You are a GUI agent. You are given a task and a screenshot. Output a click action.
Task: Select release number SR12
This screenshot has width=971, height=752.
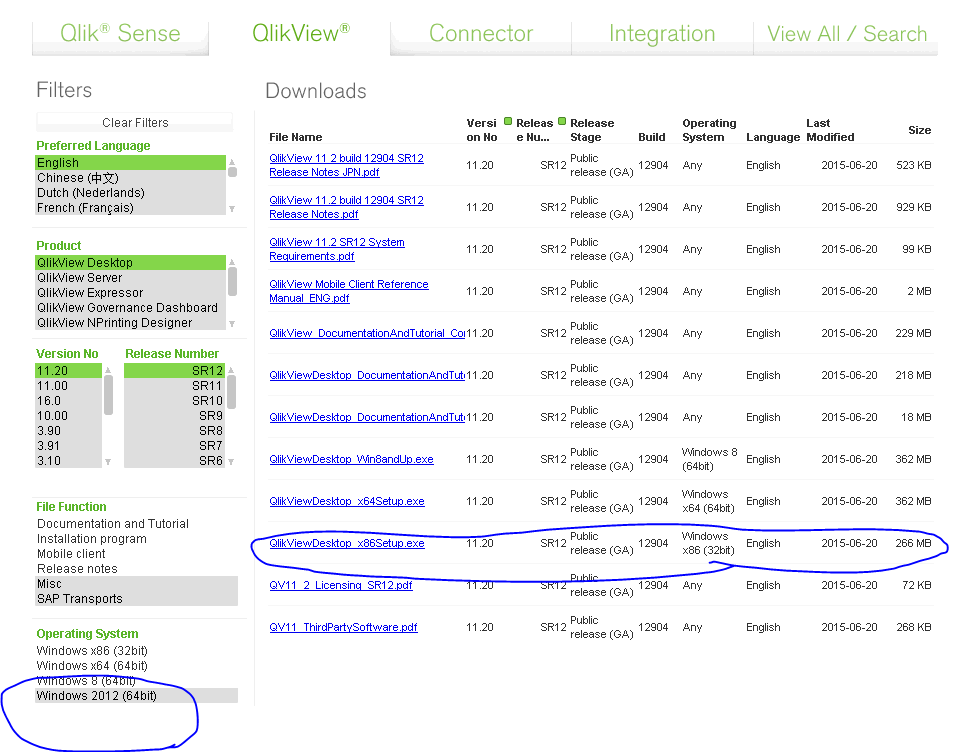click(x=175, y=370)
